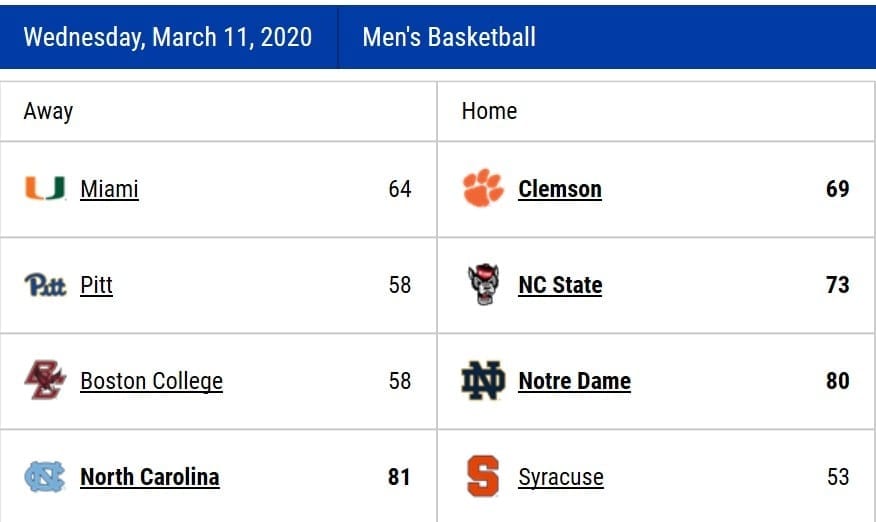The image size is (876, 522).
Task: Click the Home column header
Action: click(489, 111)
